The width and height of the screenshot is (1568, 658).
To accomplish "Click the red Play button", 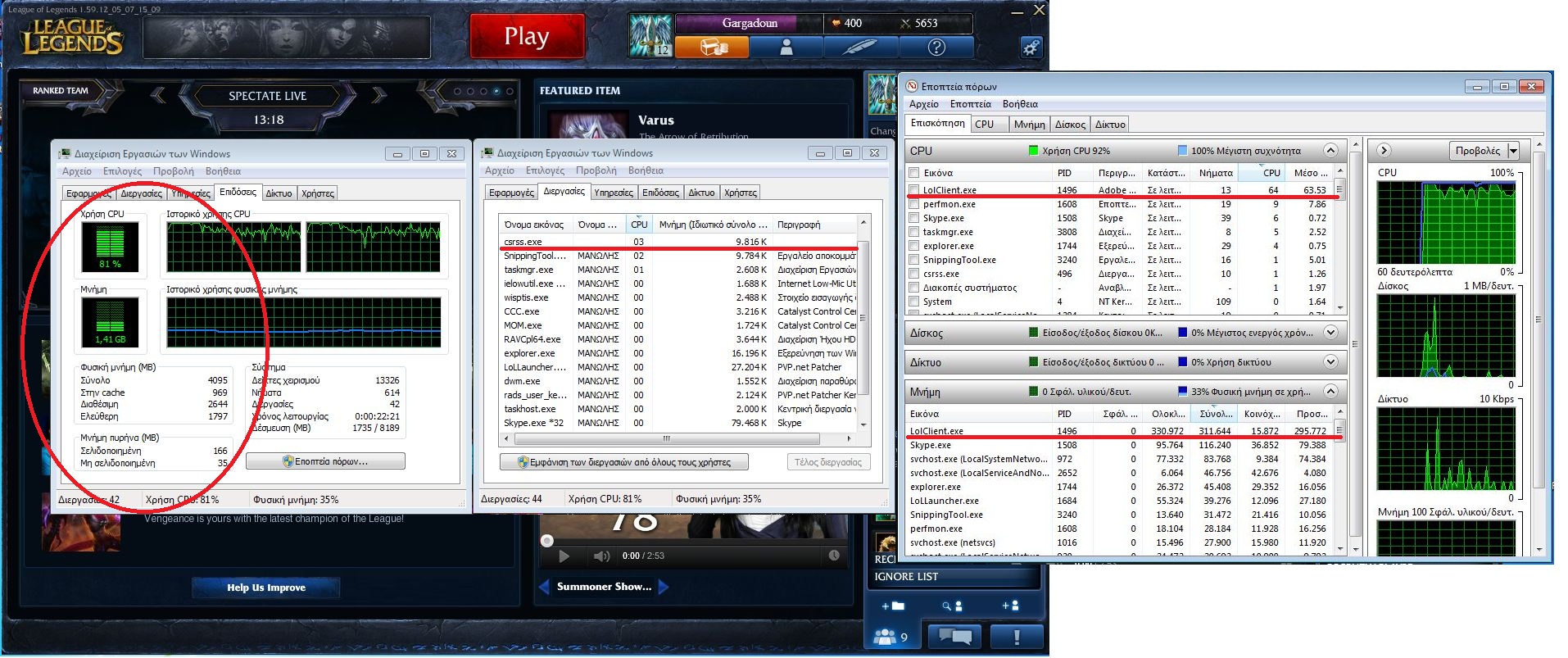I will pos(527,37).
